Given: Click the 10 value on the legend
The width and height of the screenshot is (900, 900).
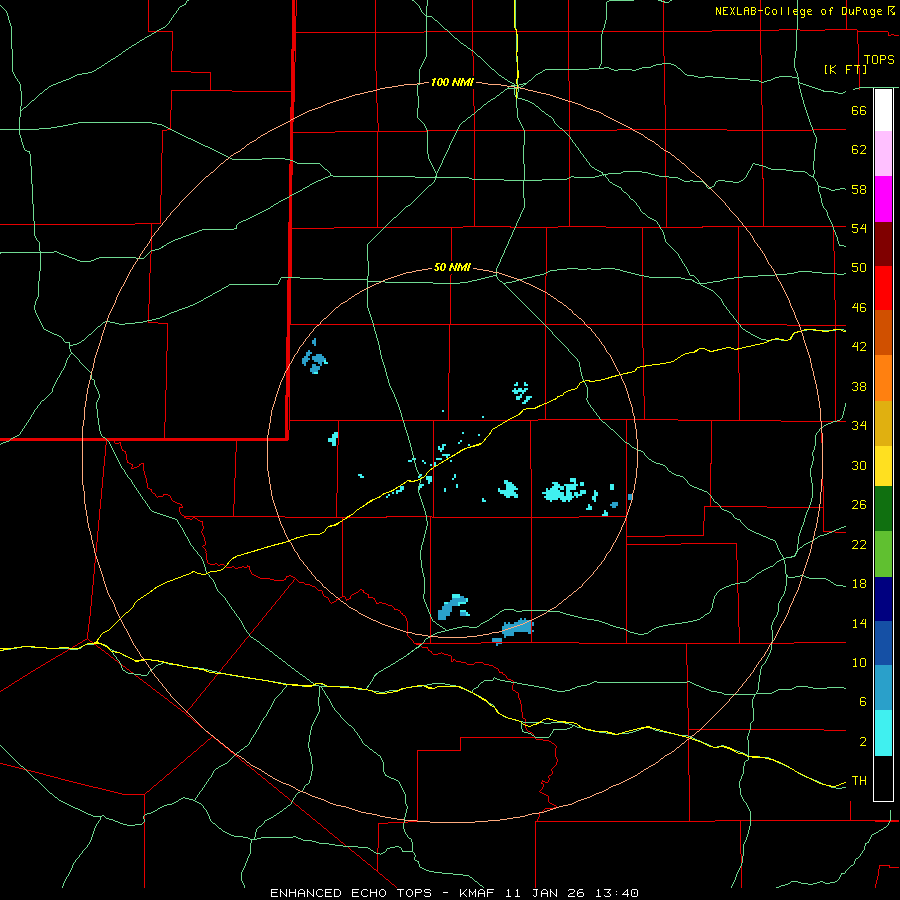Looking at the screenshot, I should tap(859, 662).
